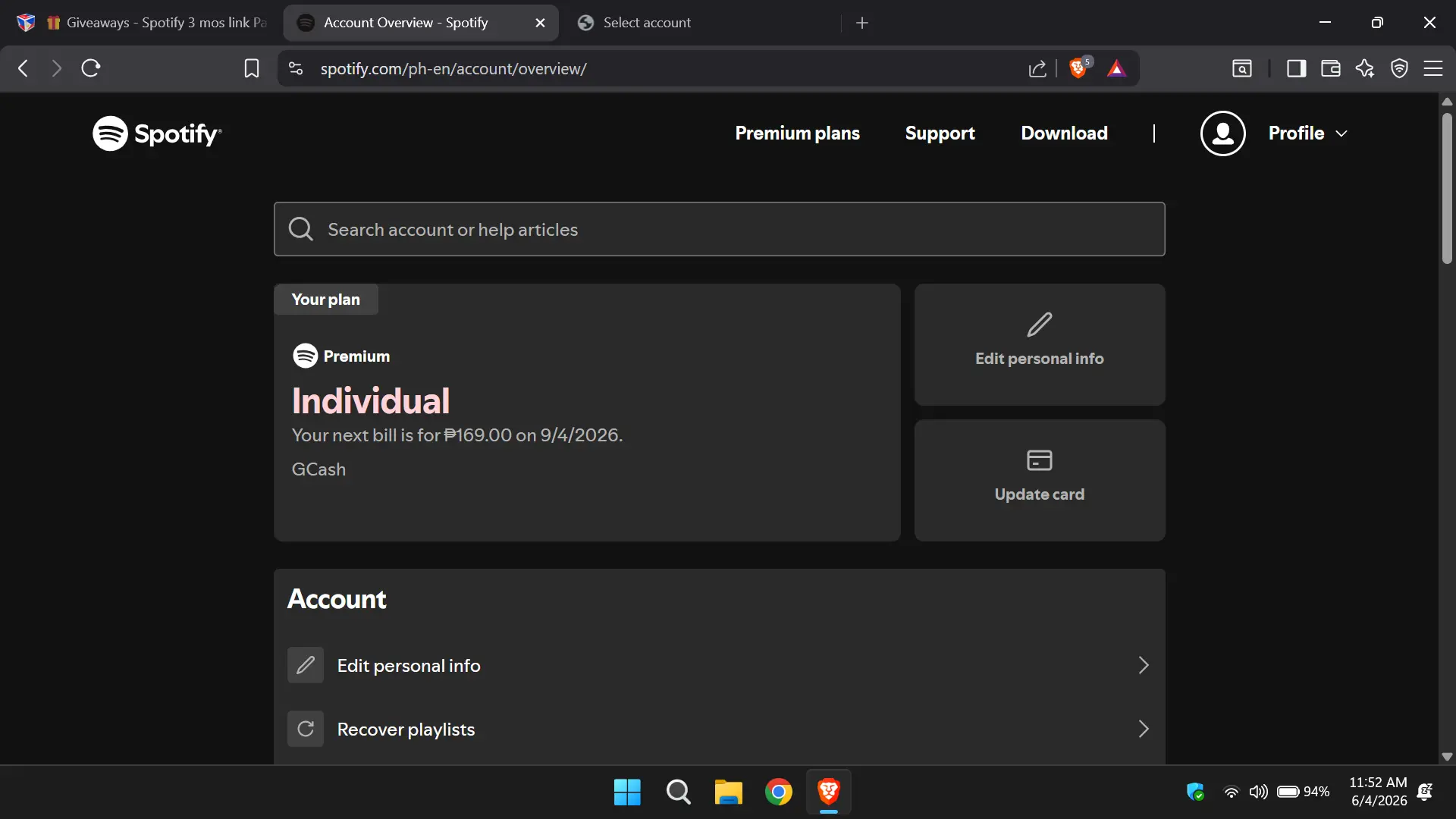Open Google Chrome from taskbar
The height and width of the screenshot is (819, 1456).
click(x=778, y=792)
